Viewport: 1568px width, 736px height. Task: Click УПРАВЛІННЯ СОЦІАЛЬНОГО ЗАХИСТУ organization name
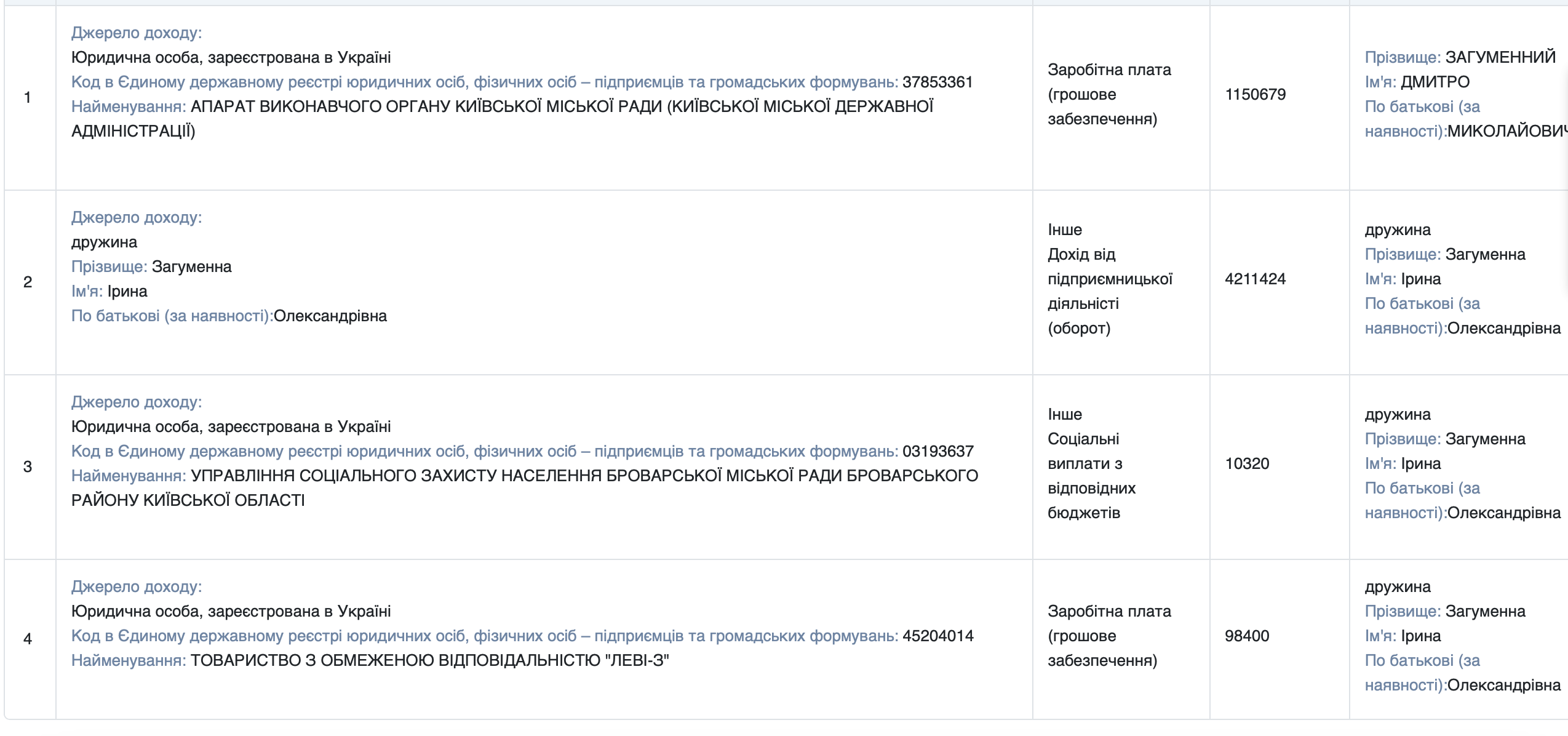[x=524, y=488]
